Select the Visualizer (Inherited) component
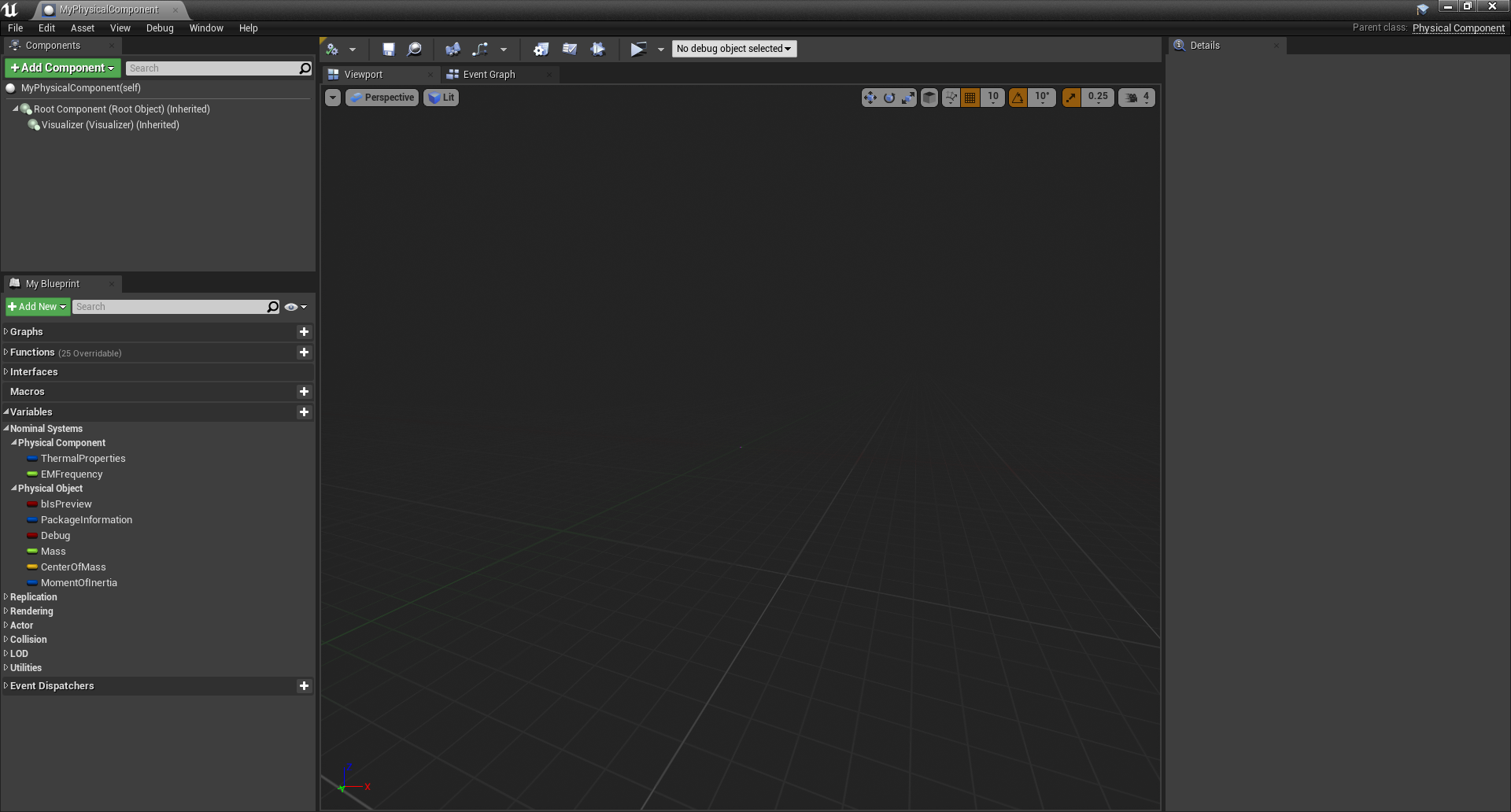1511x812 pixels. click(x=110, y=125)
